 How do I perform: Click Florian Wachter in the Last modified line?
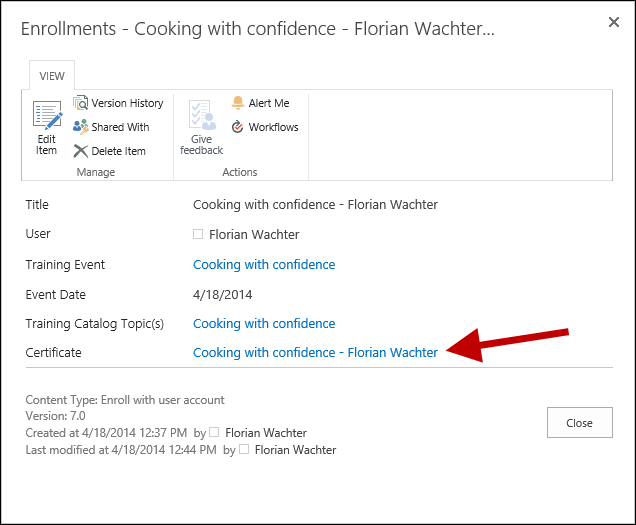coord(296,450)
